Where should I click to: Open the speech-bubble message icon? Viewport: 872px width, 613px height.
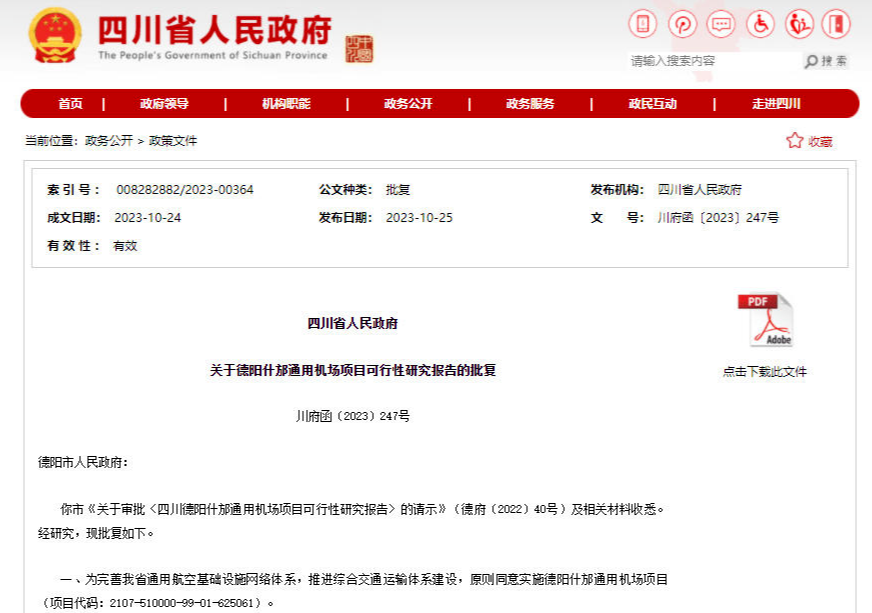pos(721,24)
